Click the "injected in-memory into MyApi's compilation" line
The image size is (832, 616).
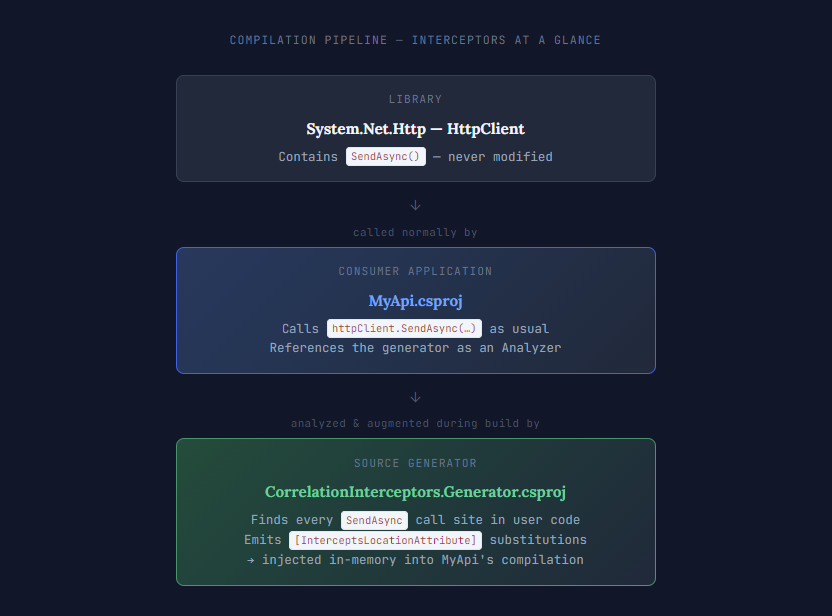pos(422,560)
